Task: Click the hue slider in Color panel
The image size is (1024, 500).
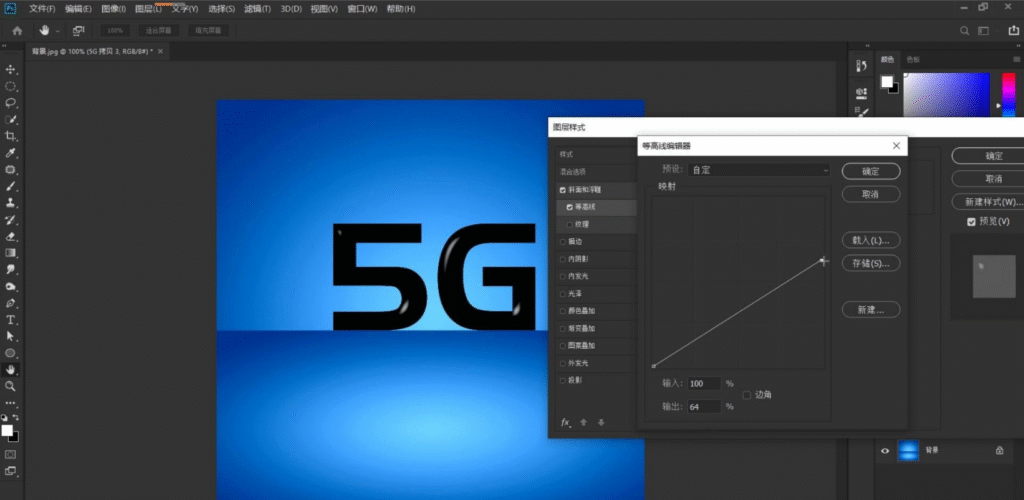Action: pos(1009,95)
